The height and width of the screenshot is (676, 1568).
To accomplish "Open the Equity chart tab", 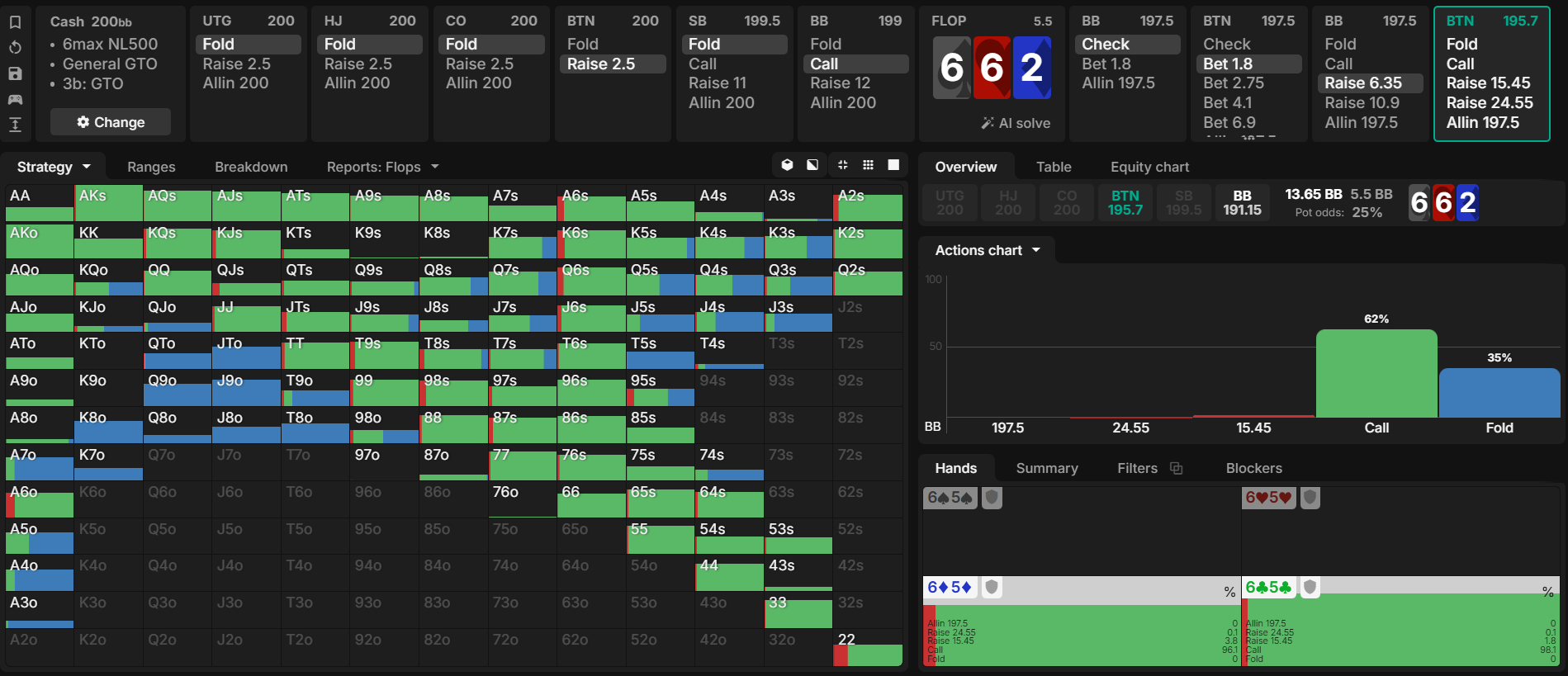I will (1149, 167).
